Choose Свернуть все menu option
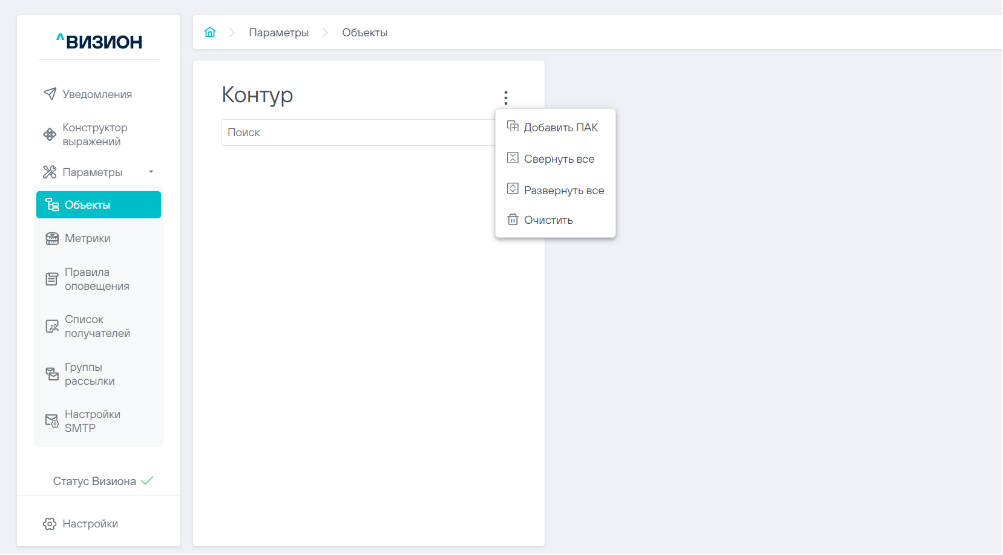Image resolution: width=1003 pixels, height=555 pixels. [x=558, y=159]
